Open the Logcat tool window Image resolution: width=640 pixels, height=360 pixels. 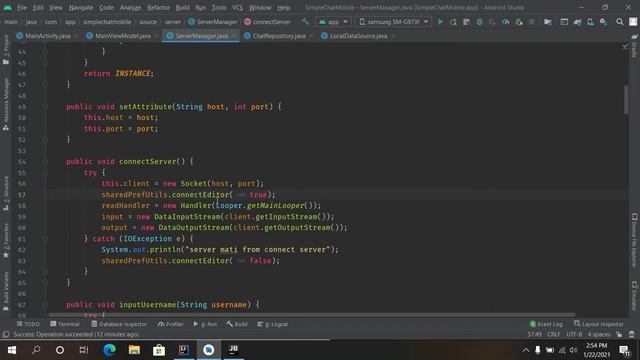pyautogui.click(x=272, y=324)
